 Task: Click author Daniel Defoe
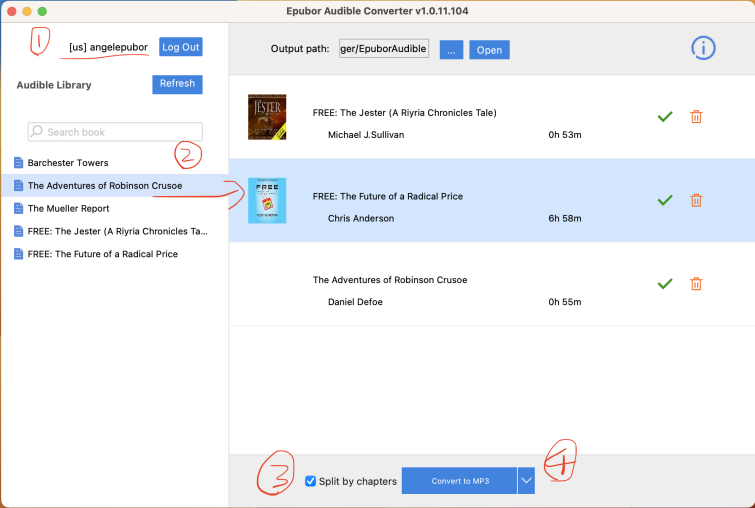[x=355, y=302]
